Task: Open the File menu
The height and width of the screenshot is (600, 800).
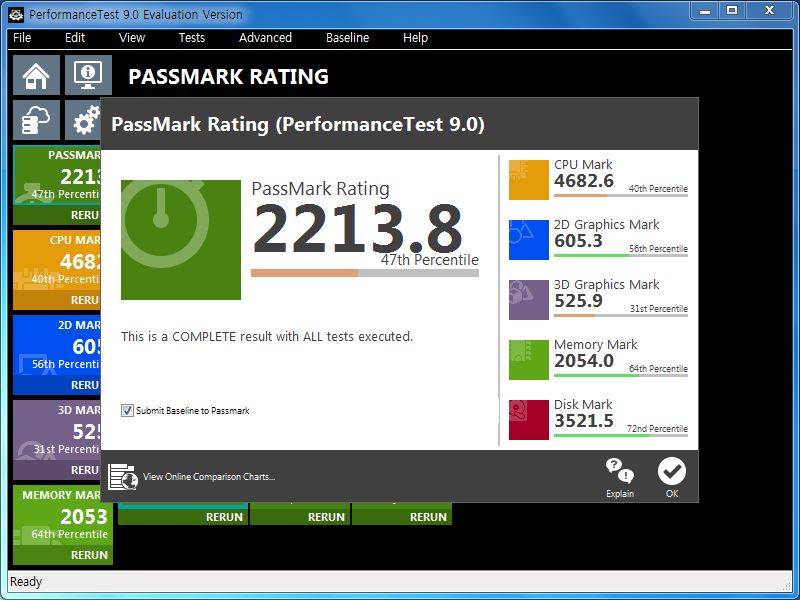Action: [22, 38]
